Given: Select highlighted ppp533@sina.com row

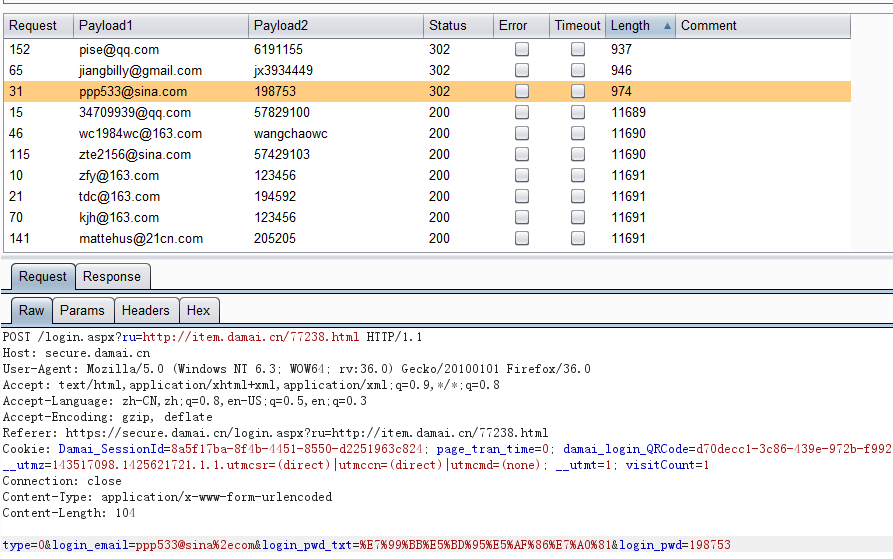Looking at the screenshot, I should [427, 92].
